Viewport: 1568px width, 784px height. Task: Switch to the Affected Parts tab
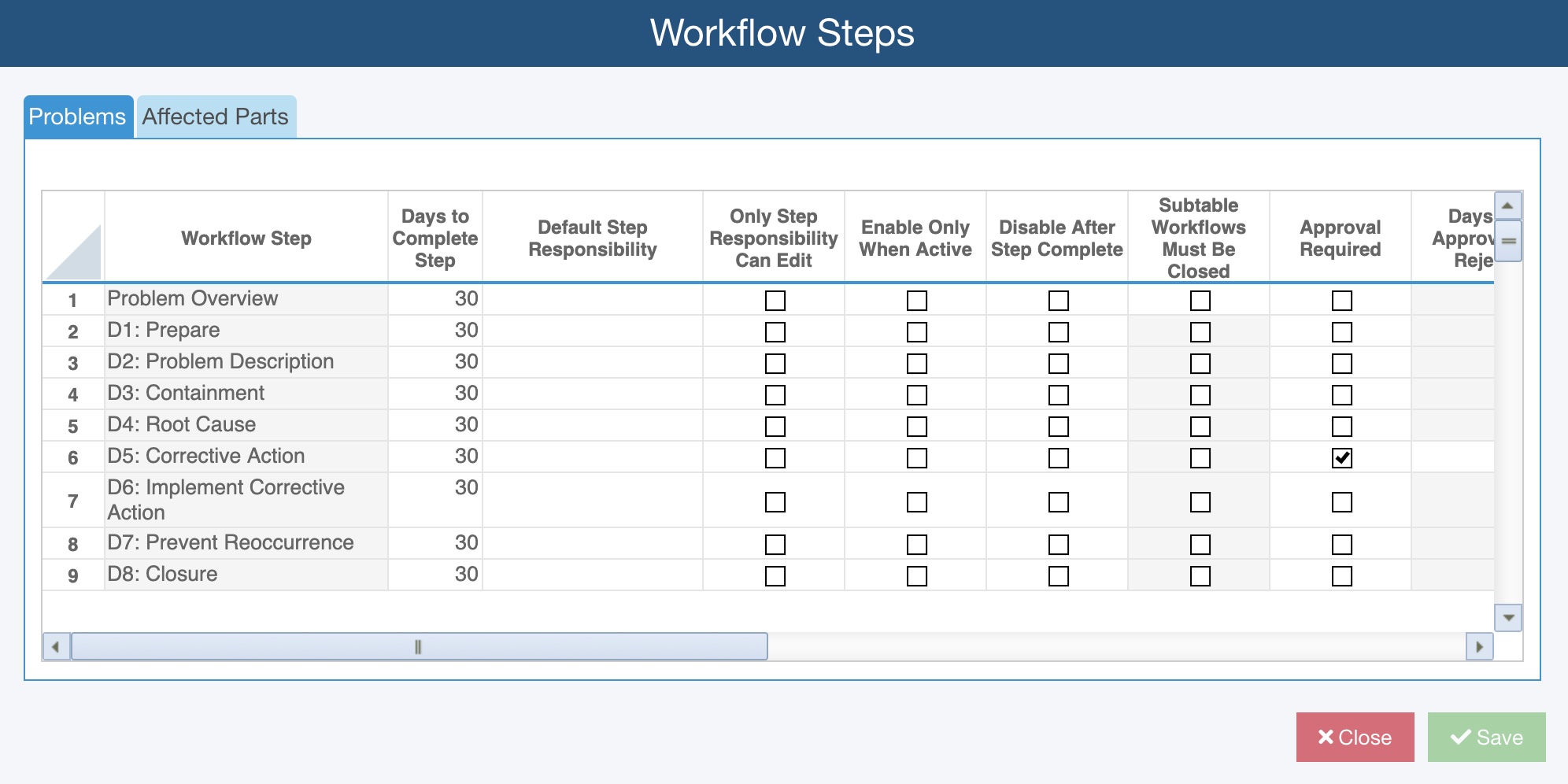(x=216, y=116)
